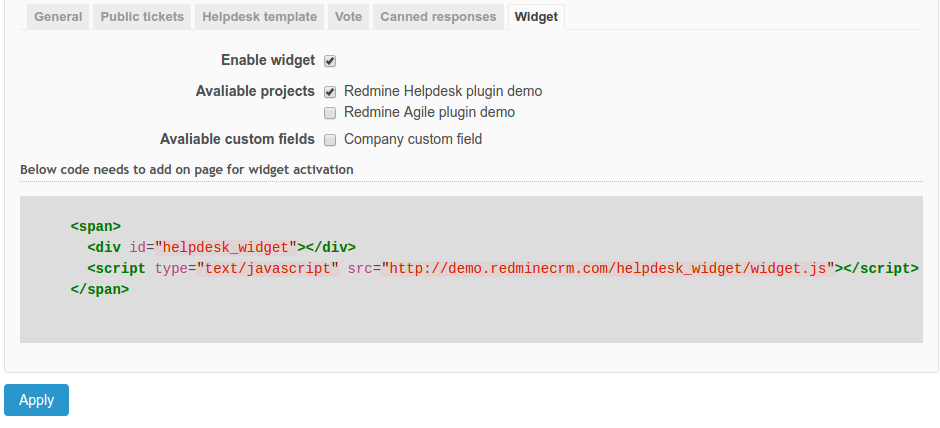940x428 pixels.
Task: Click the widget activation instruction heading
Action: point(186,170)
